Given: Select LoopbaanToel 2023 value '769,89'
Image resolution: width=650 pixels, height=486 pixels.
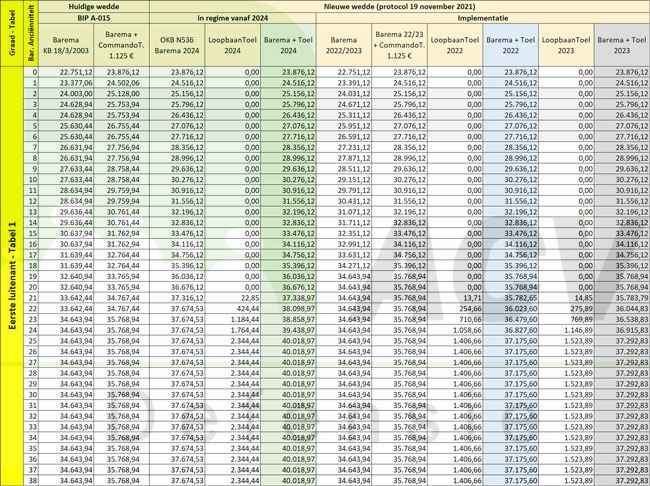Looking at the screenshot, I should (x=582, y=320).
